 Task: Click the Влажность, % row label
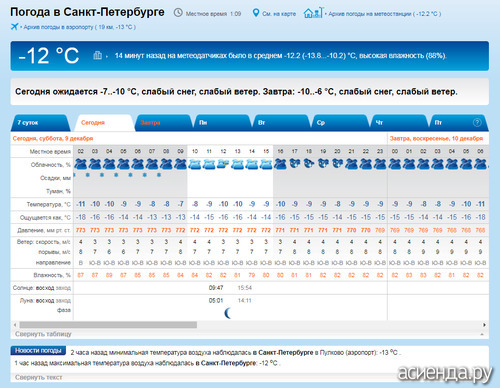(52, 275)
